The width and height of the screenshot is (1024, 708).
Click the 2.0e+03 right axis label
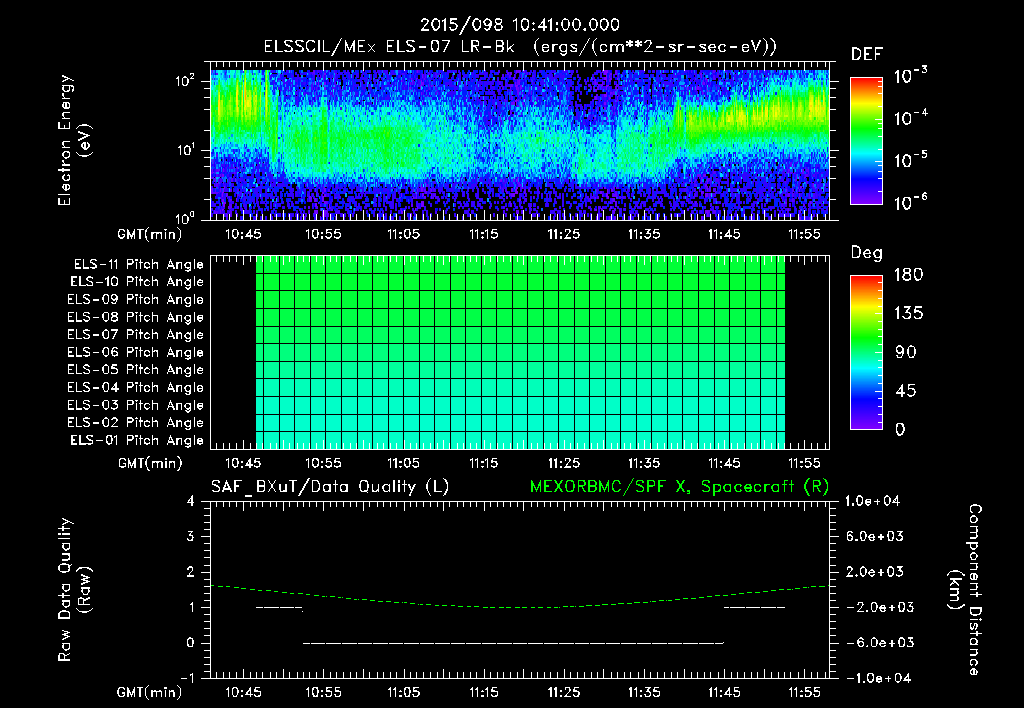874,571
